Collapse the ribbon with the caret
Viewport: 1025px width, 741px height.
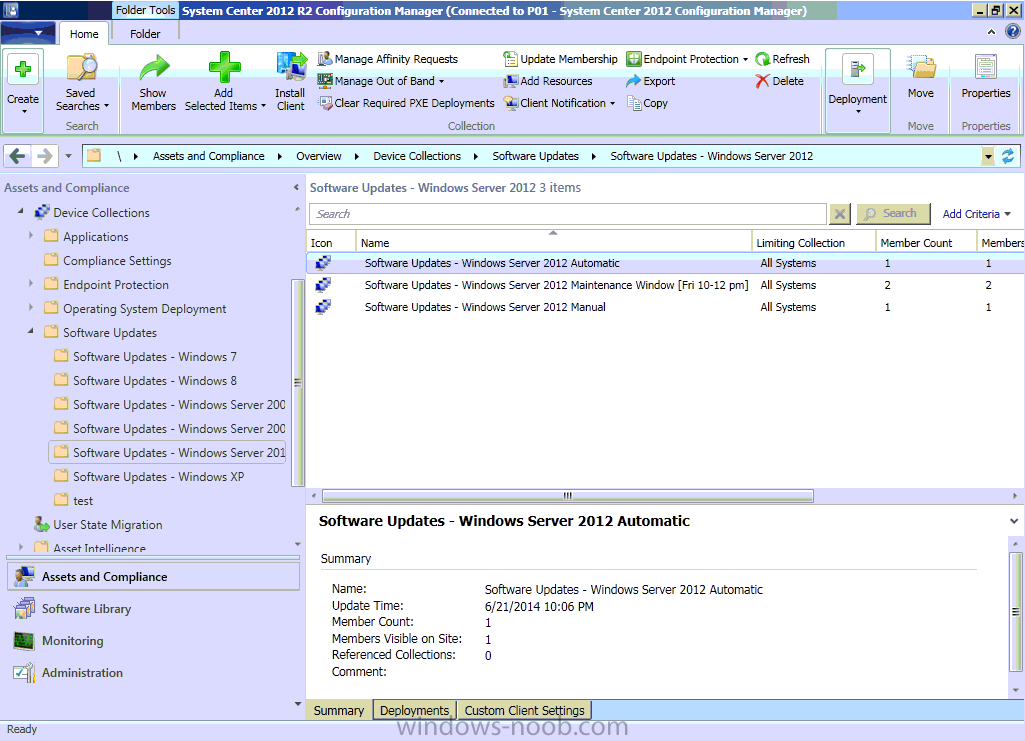coord(992,31)
